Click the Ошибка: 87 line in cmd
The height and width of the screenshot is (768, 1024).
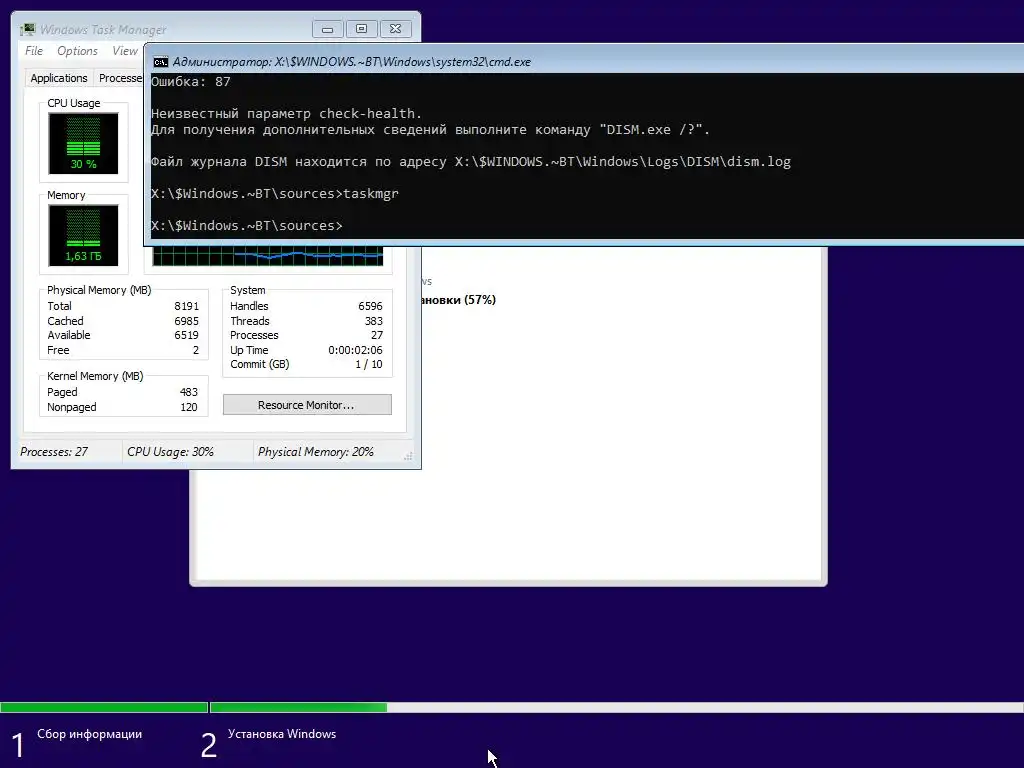(x=191, y=82)
